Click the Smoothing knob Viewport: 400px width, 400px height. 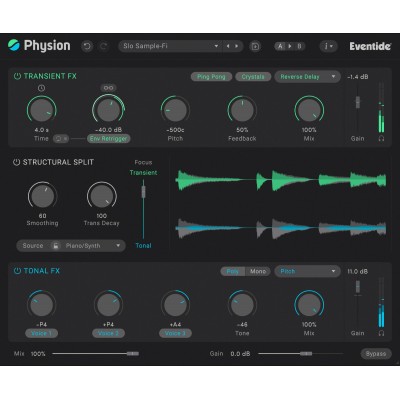[42, 196]
